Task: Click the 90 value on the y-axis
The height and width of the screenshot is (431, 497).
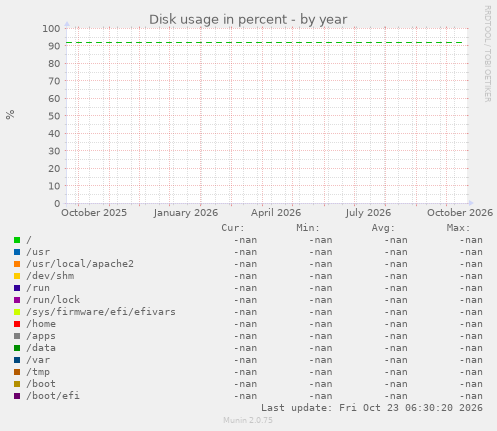Action: 54,46
